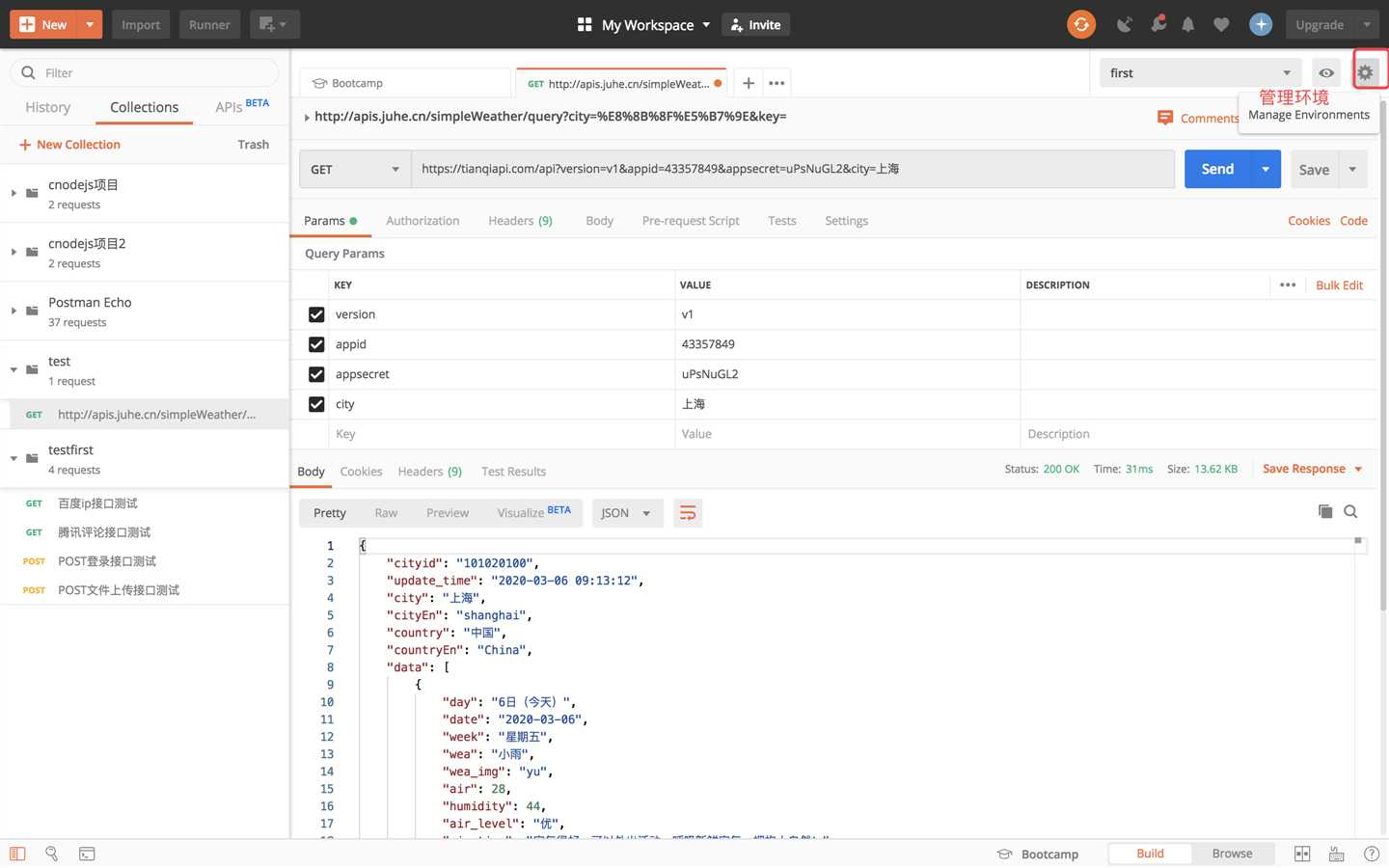Toggle response line wrap icon
1389x868 pixels.
688,513
